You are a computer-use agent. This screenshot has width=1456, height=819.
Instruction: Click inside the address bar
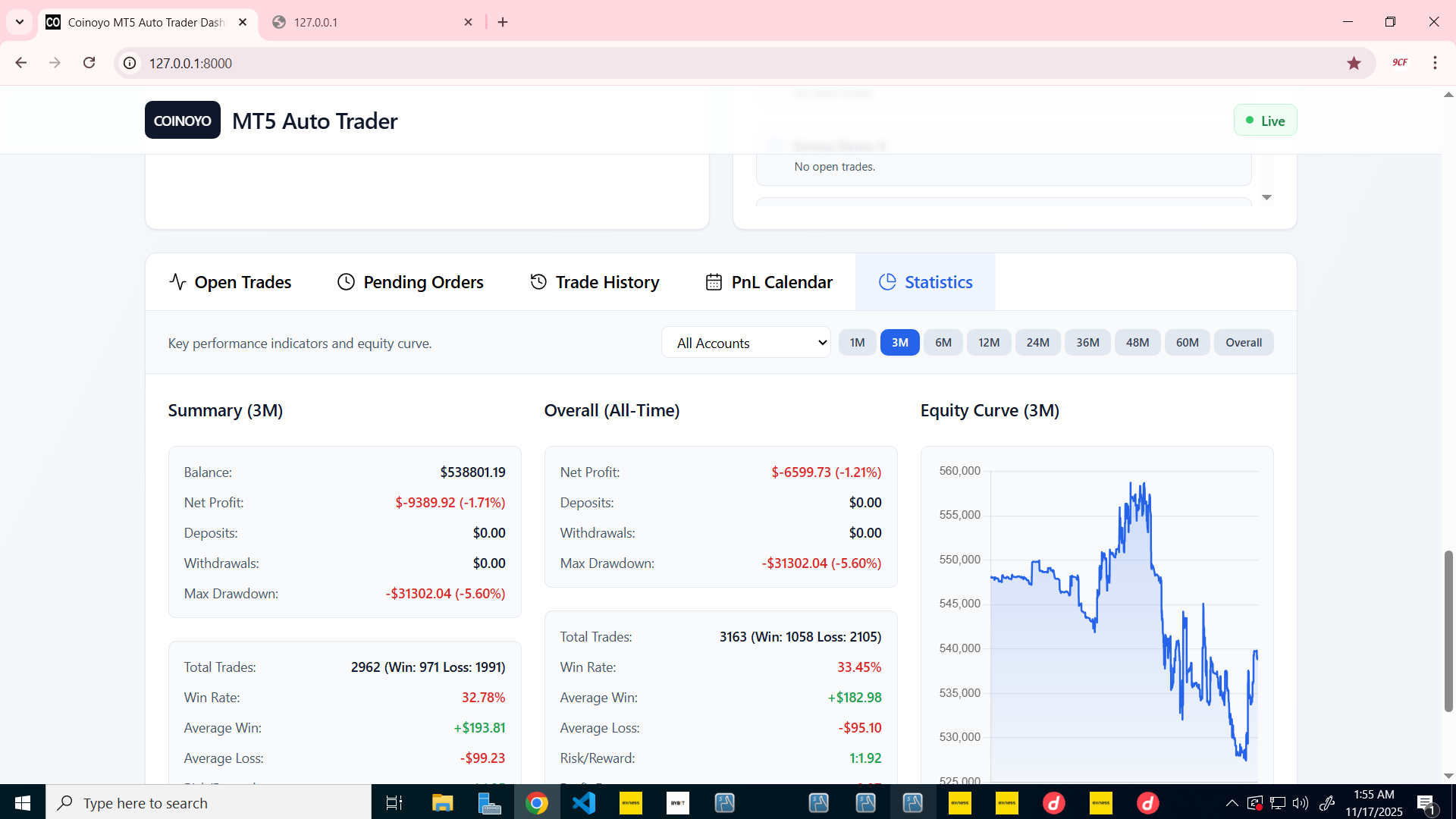point(379,63)
